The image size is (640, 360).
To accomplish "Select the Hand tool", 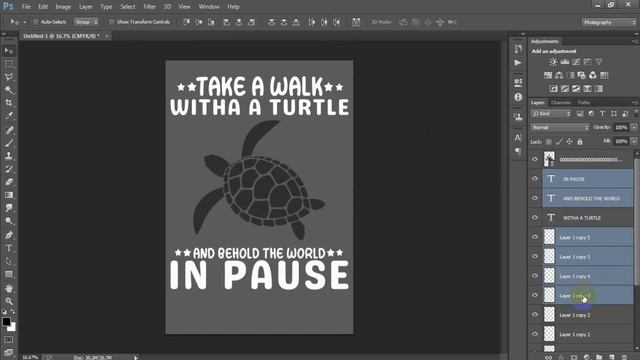I will click(9, 288).
